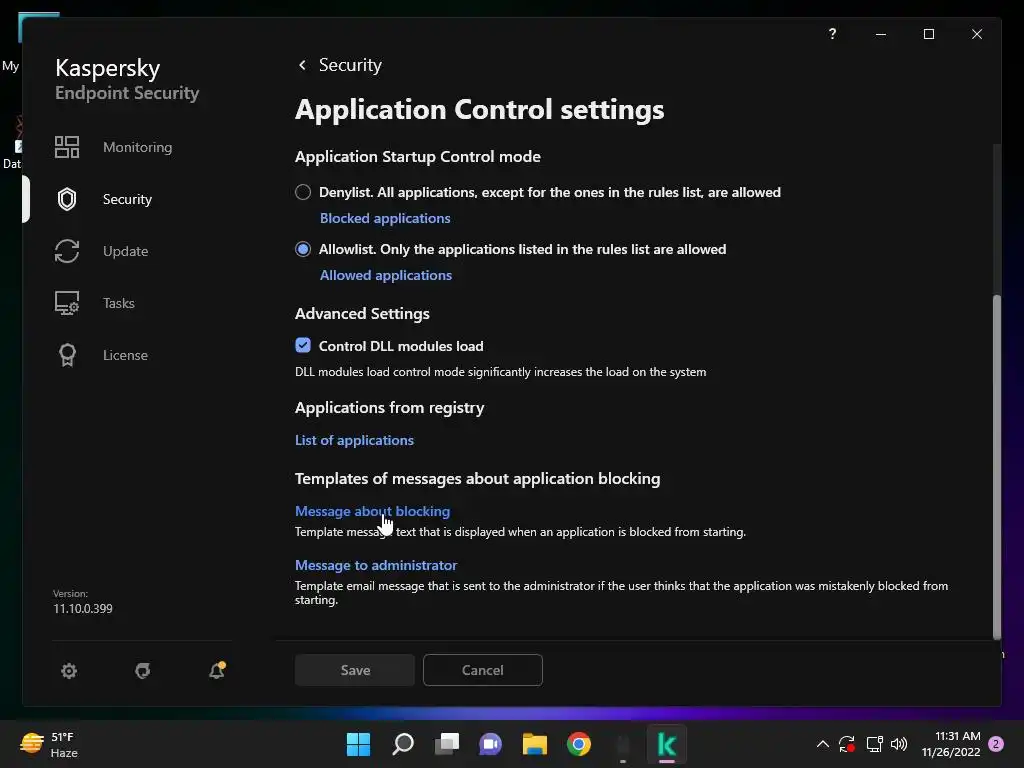
Task: Open the Allowed applications link
Action: click(x=386, y=275)
